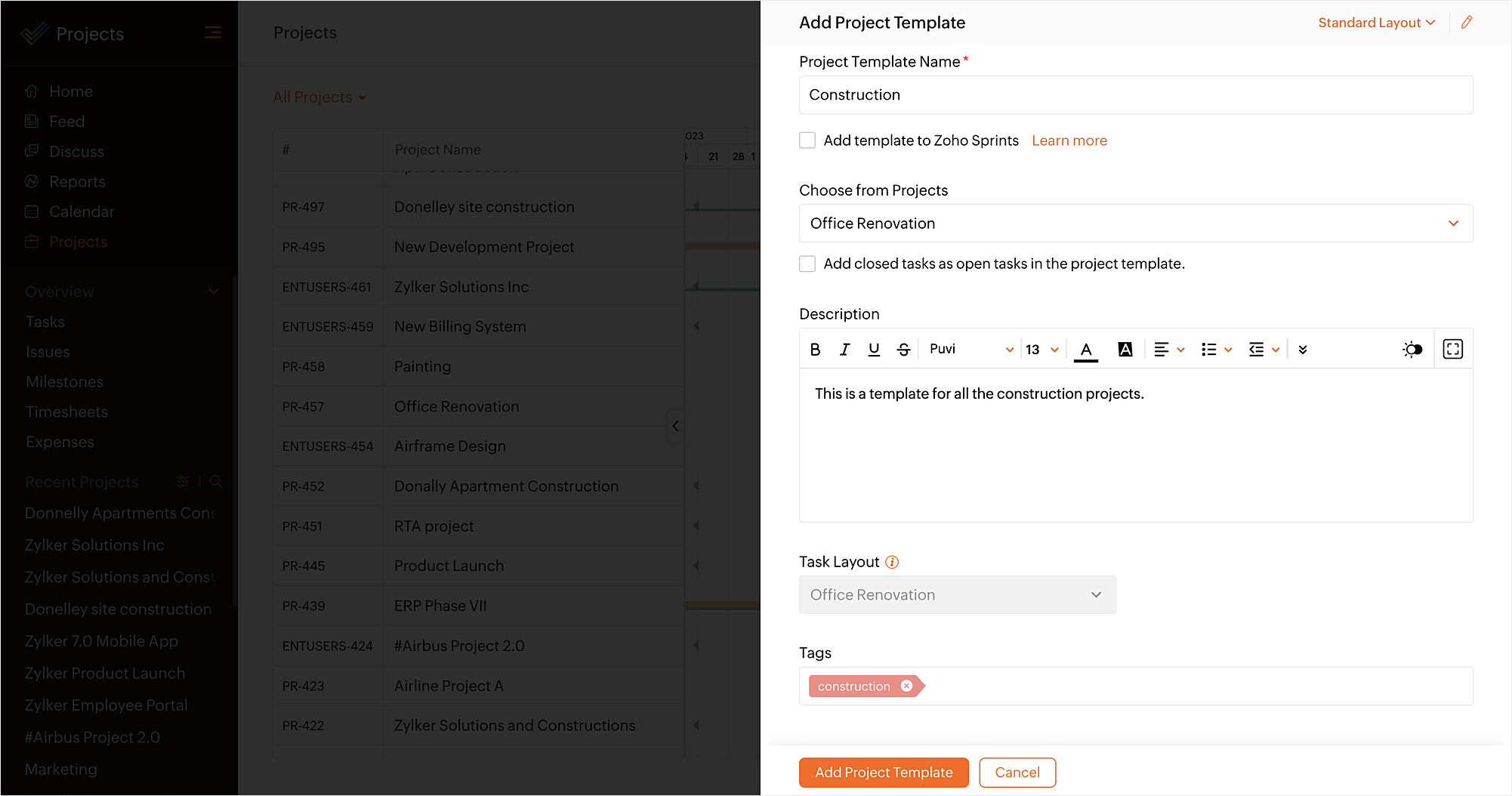Viewport: 1512px width, 796px height.
Task: Toggle underline formatting icon
Action: pyautogui.click(x=874, y=349)
